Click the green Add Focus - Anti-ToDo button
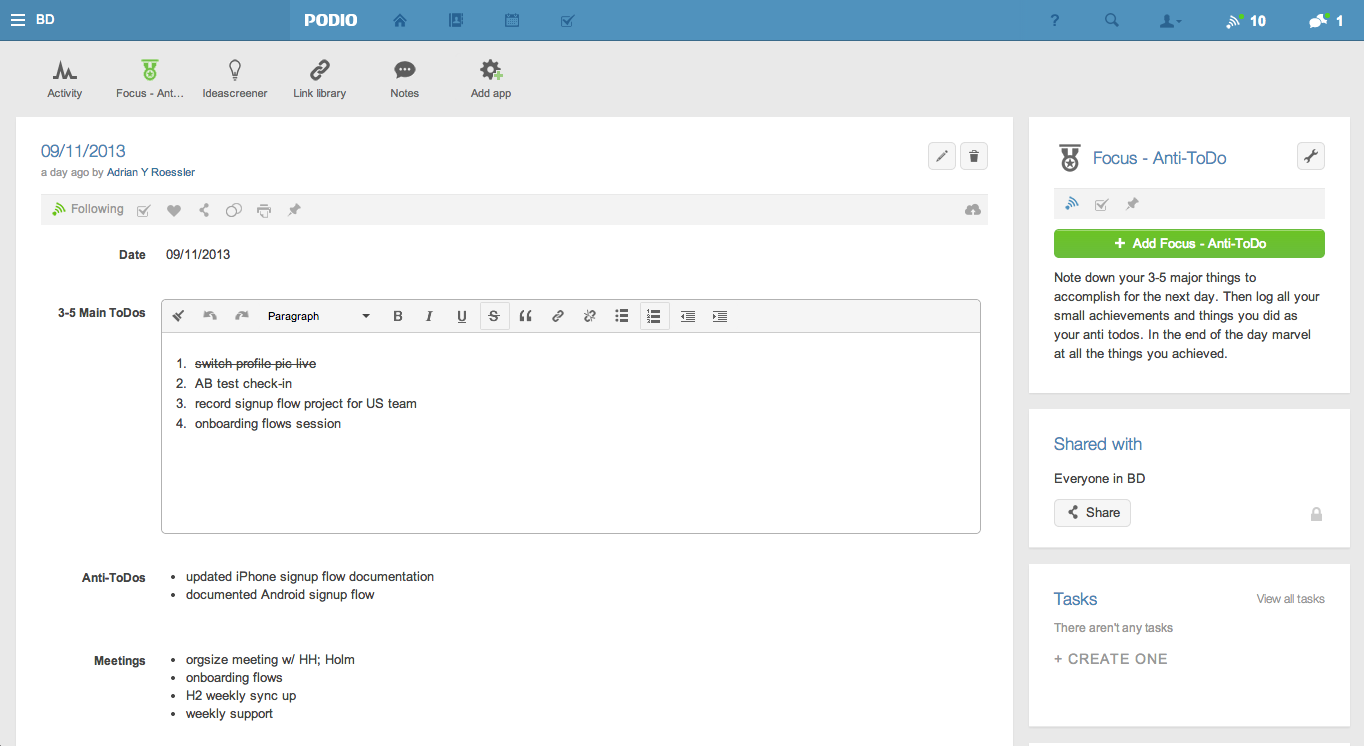This screenshot has height=746, width=1364. click(x=1189, y=243)
